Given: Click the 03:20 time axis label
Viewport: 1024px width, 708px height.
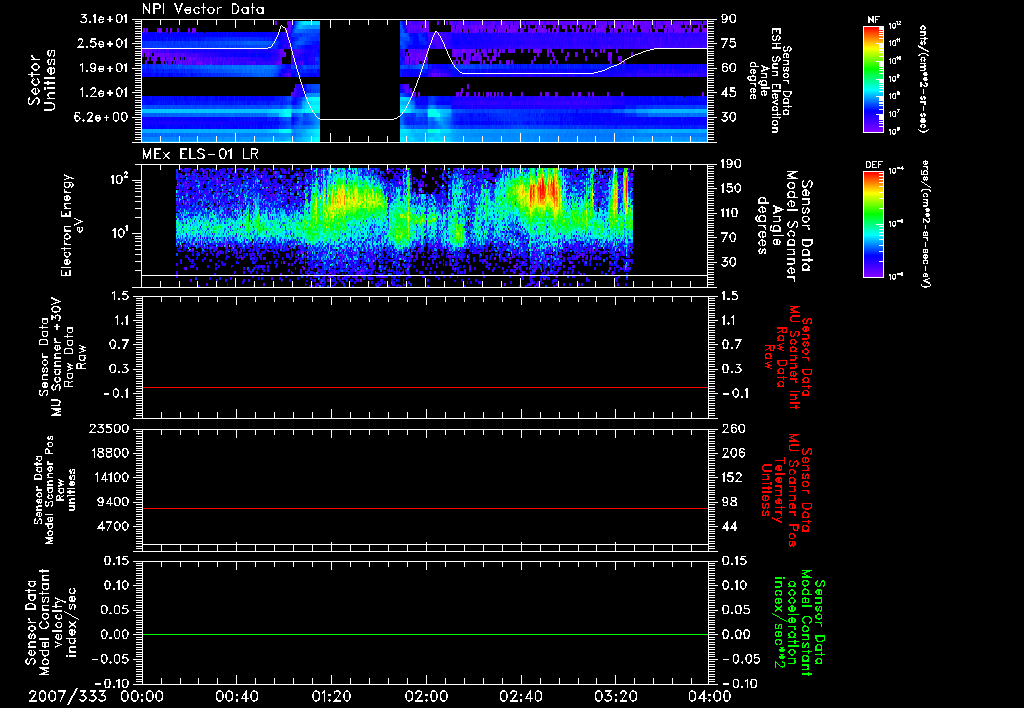Looking at the screenshot, I should pos(615,696).
